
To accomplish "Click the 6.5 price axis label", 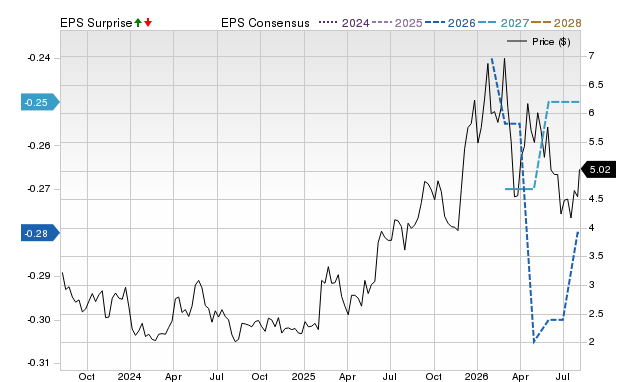I will [x=596, y=85].
